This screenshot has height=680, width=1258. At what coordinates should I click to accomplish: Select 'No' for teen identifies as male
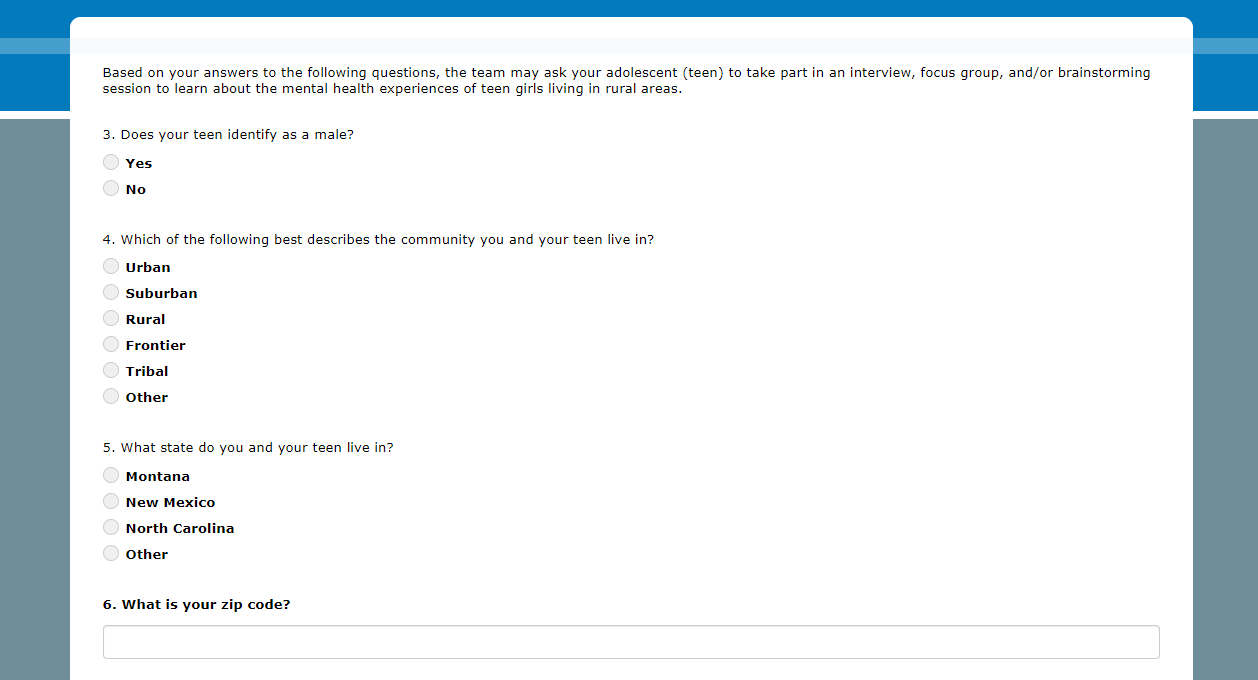click(111, 188)
